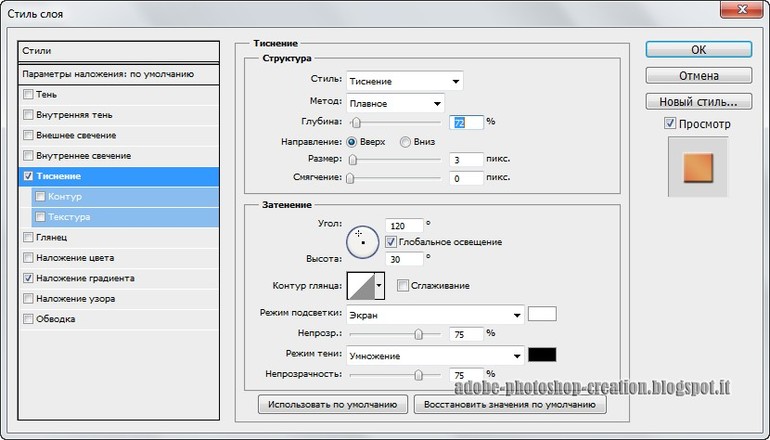This screenshot has height=440, width=770.
Task: Click the black shadow color swatch
Action: (542, 355)
